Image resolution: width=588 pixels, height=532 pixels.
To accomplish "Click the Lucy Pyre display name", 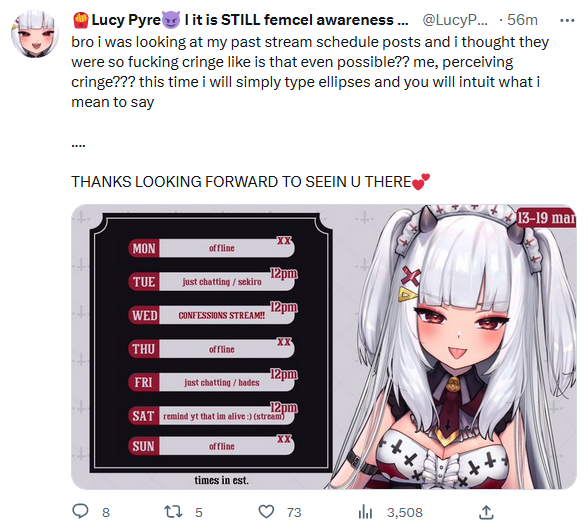I will pyautogui.click(x=126, y=20).
